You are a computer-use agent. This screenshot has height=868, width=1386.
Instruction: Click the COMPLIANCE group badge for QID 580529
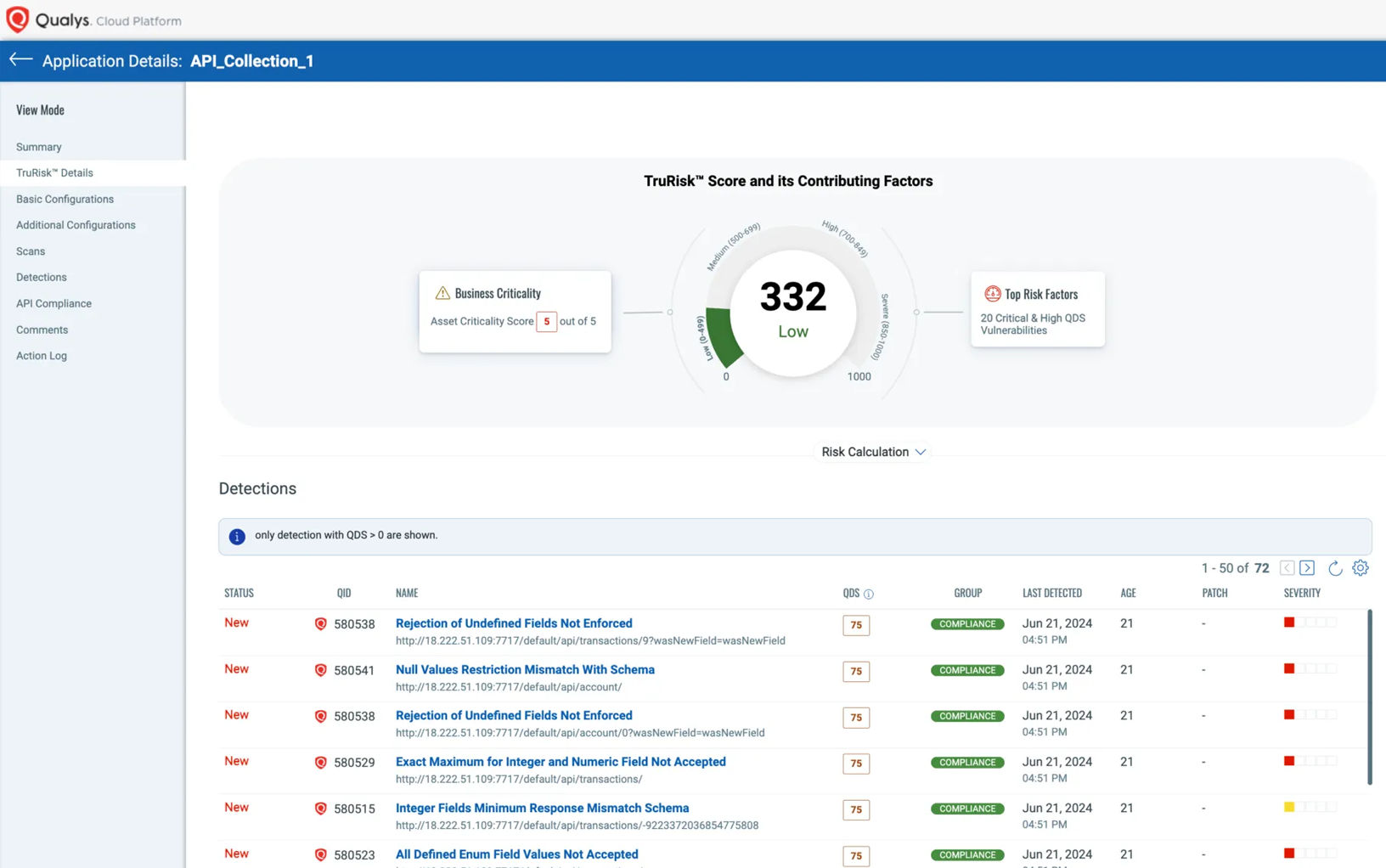966,762
